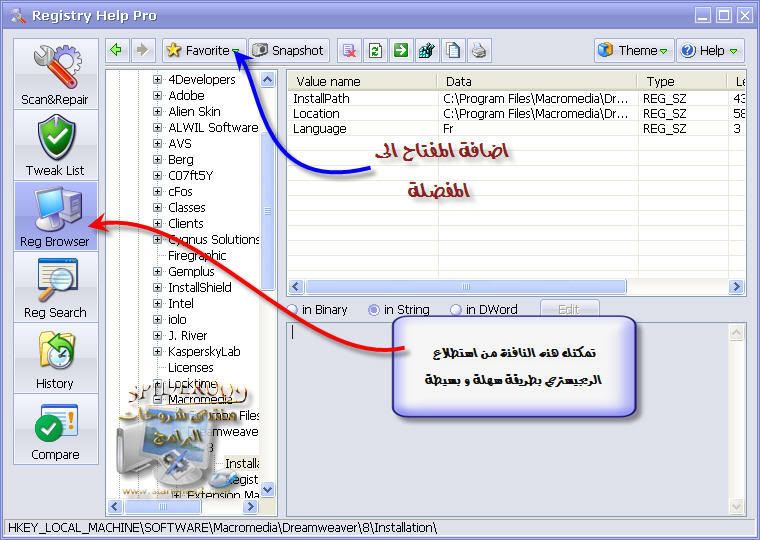Maximize the Registry Help Pro window
Screen dimensions: 760x540
click(x=724, y=16)
